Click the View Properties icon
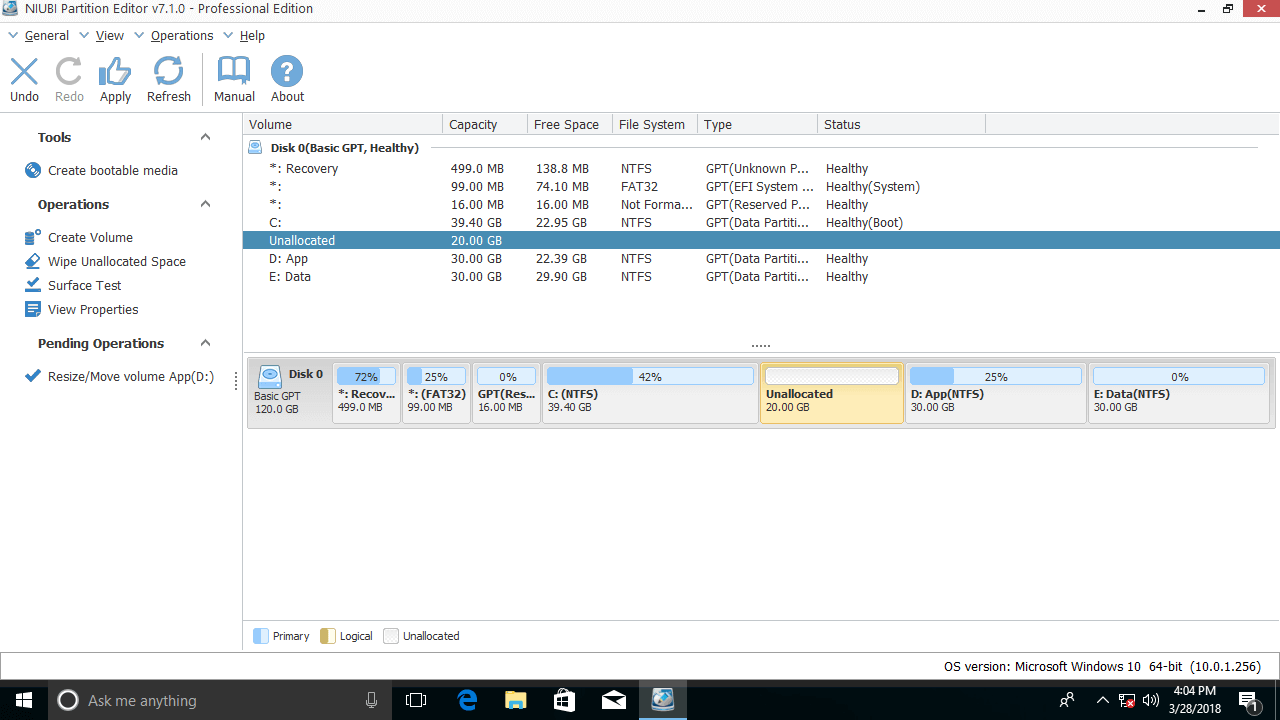The image size is (1280, 720). click(x=33, y=309)
